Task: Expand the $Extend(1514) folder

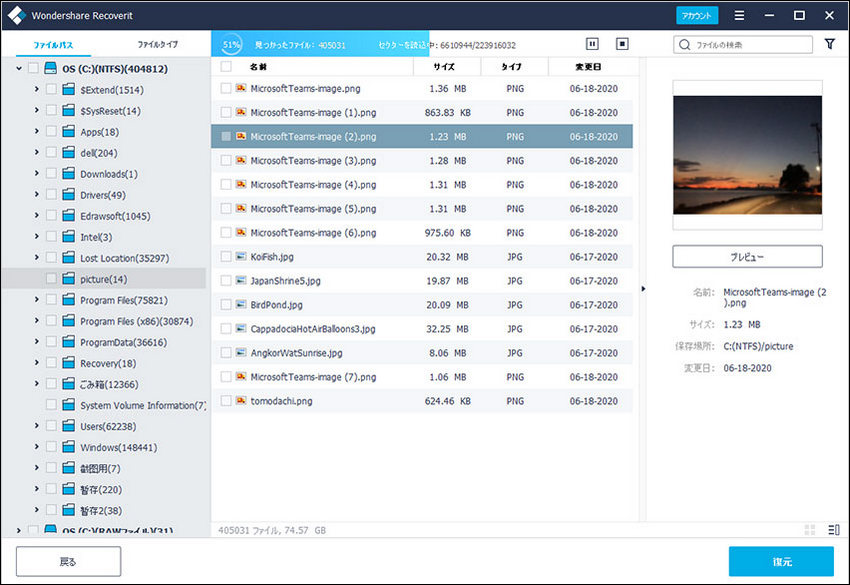Action: click(x=36, y=89)
